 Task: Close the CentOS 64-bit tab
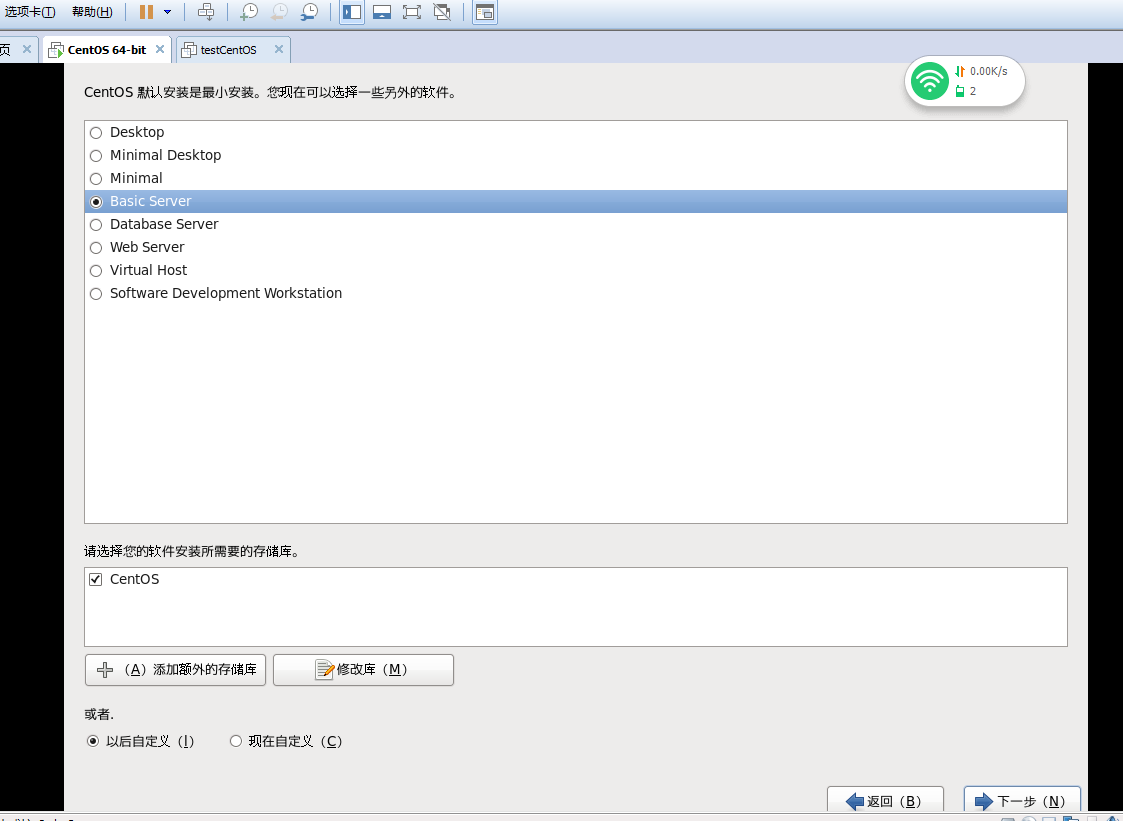pyautogui.click(x=160, y=49)
